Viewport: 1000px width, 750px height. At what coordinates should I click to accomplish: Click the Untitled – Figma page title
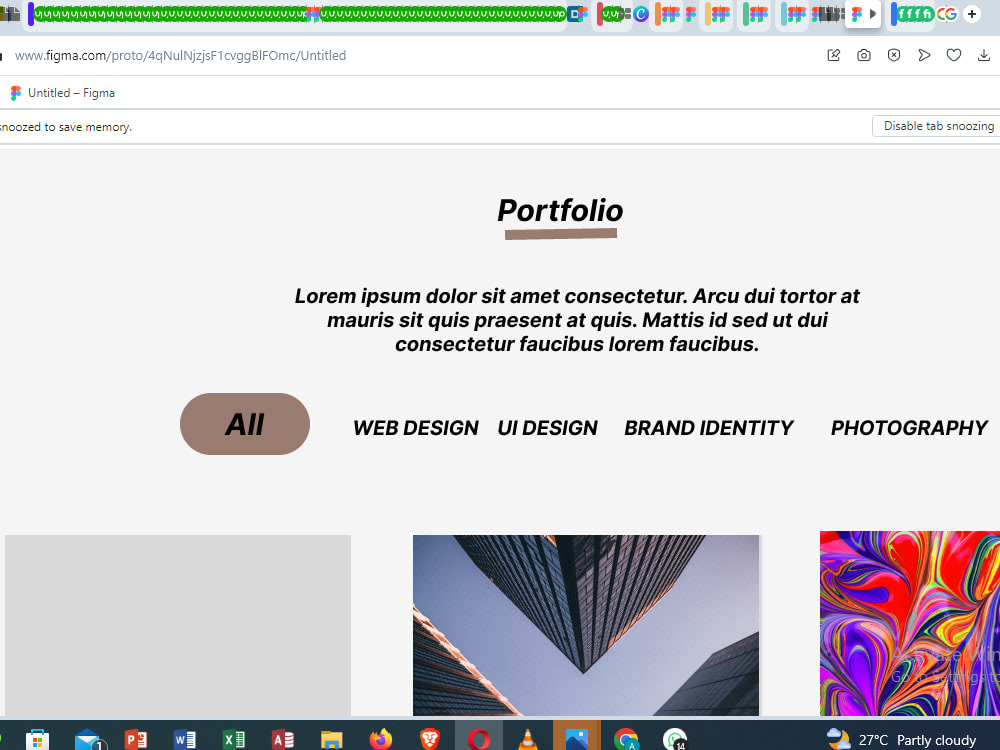pyautogui.click(x=71, y=93)
